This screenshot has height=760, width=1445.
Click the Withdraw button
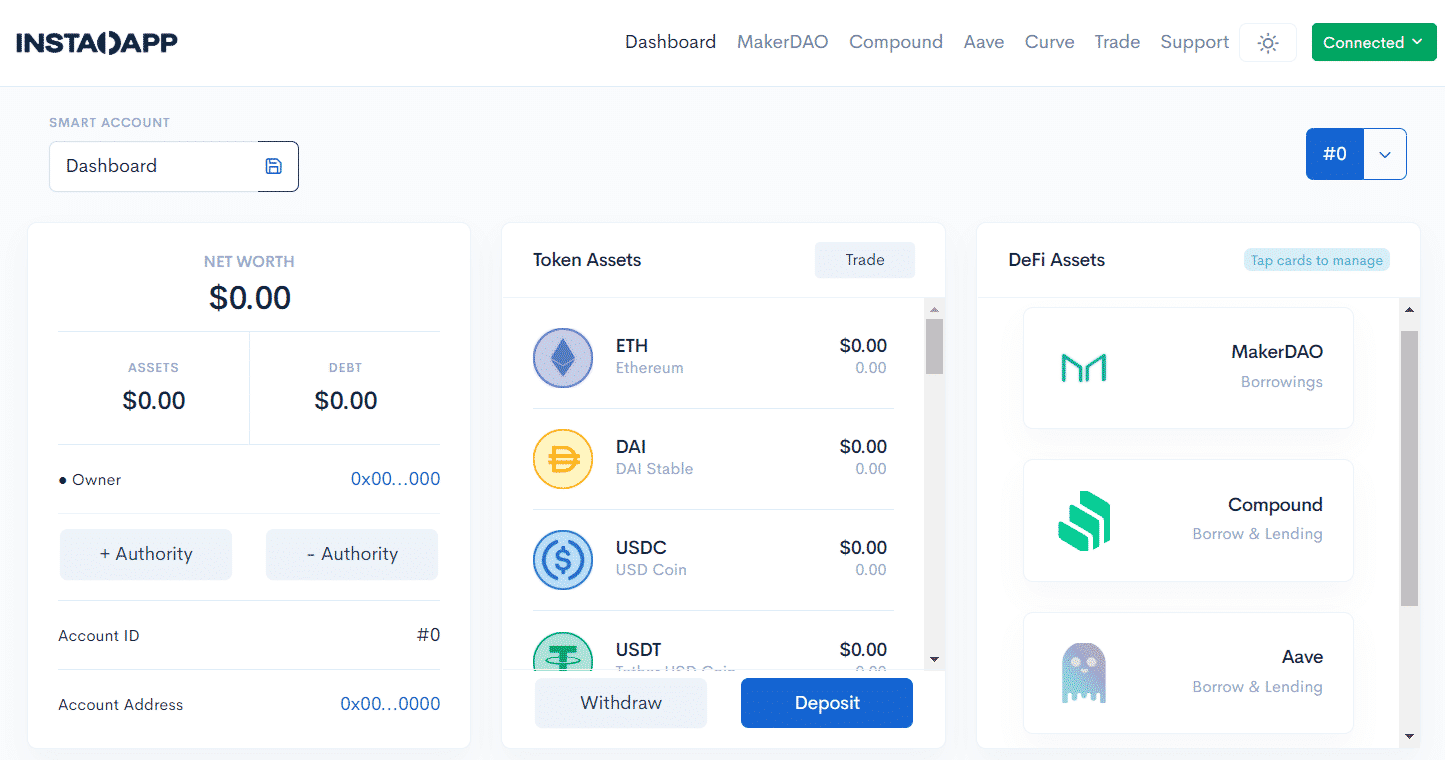[x=621, y=703]
